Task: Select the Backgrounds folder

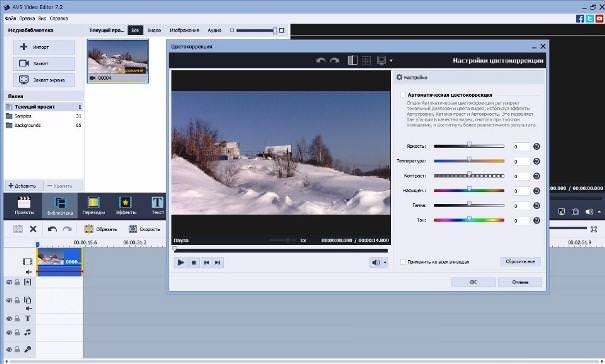Action: click(43, 125)
